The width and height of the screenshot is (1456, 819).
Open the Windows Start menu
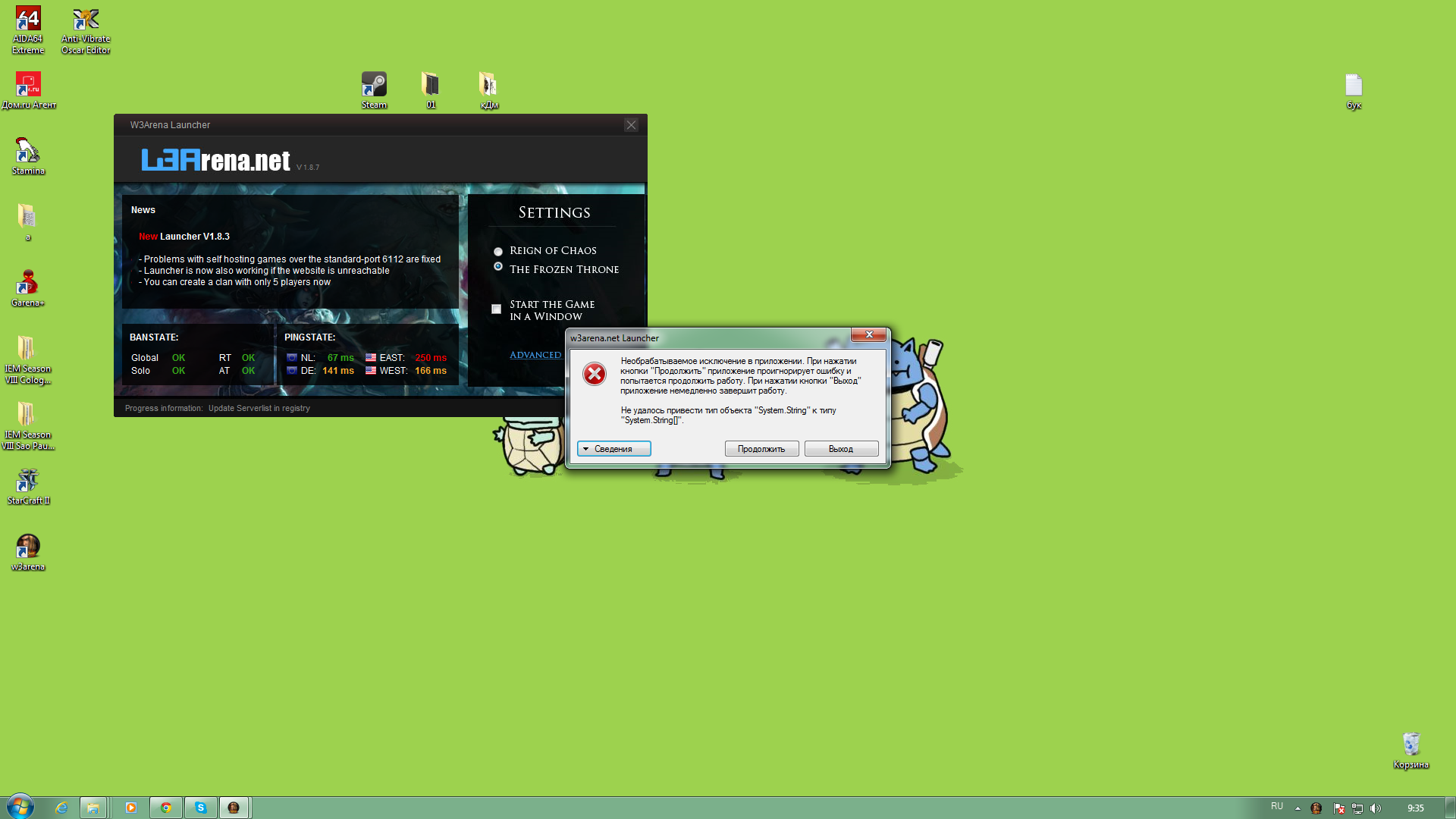click(20, 807)
